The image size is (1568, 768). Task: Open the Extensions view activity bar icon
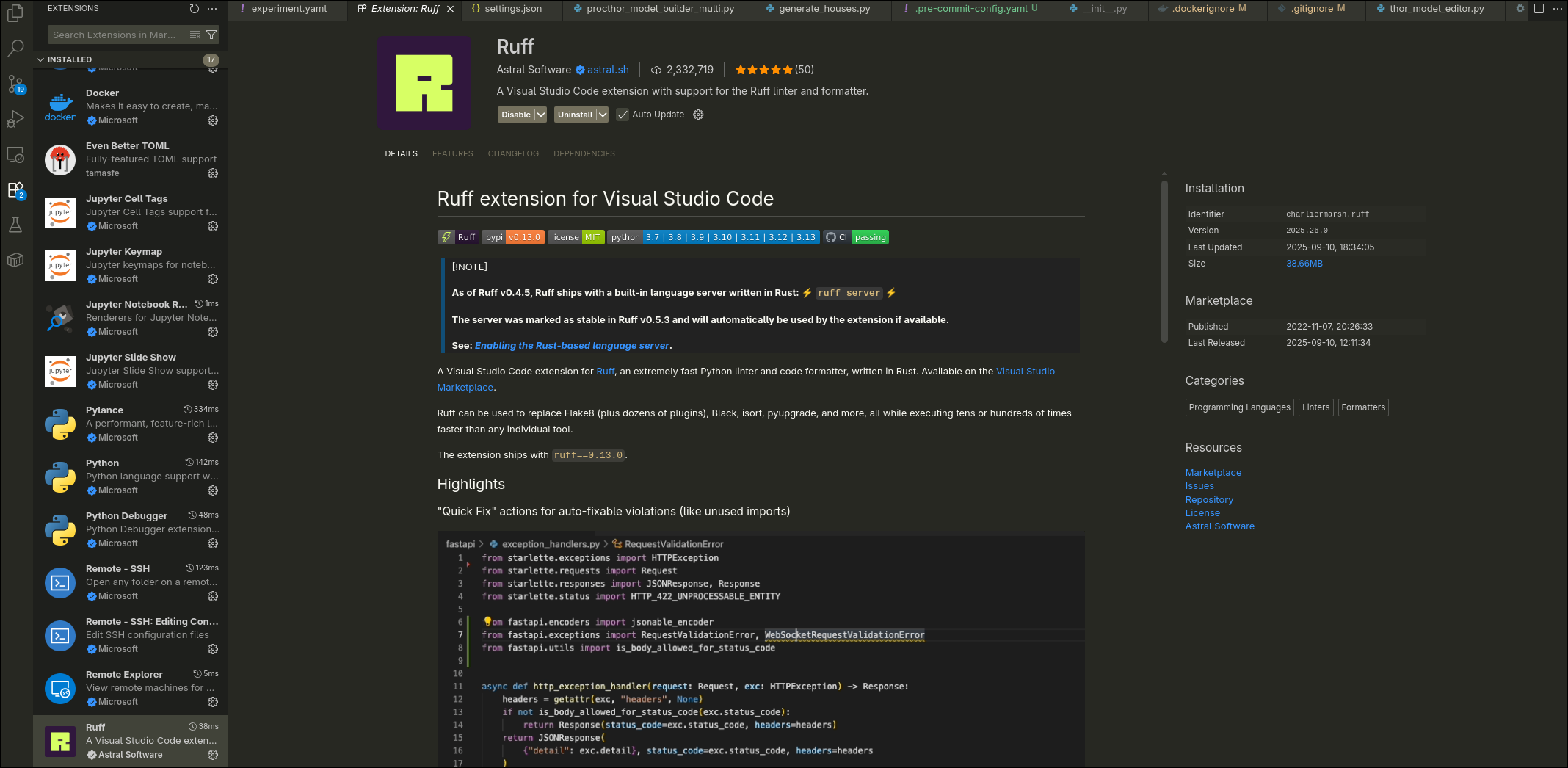click(15, 189)
